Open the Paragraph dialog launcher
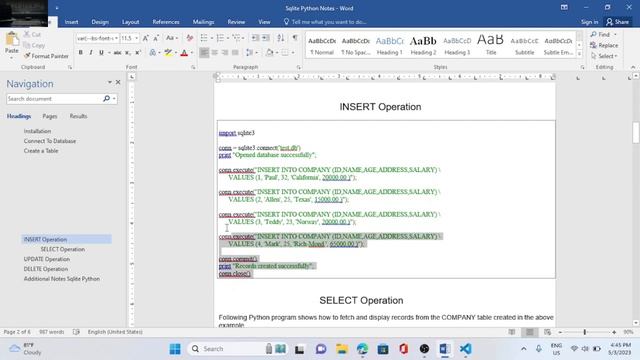 tap(299, 67)
